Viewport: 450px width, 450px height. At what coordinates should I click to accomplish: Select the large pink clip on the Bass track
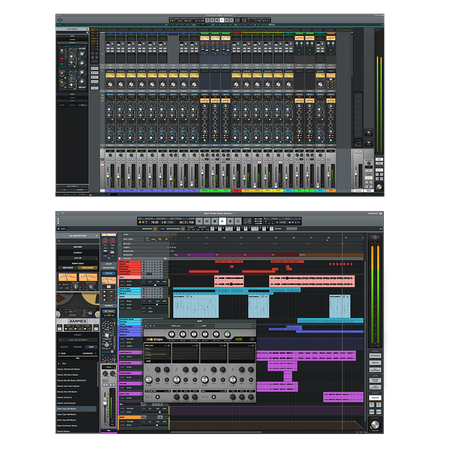point(312,281)
